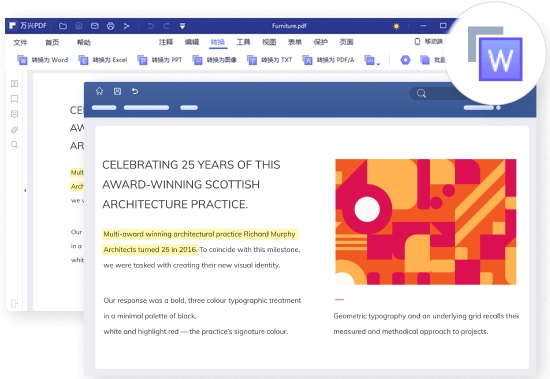This screenshot has height=379, width=550.
Task: Choose Convert to TXT option
Action: pyautogui.click(x=269, y=60)
